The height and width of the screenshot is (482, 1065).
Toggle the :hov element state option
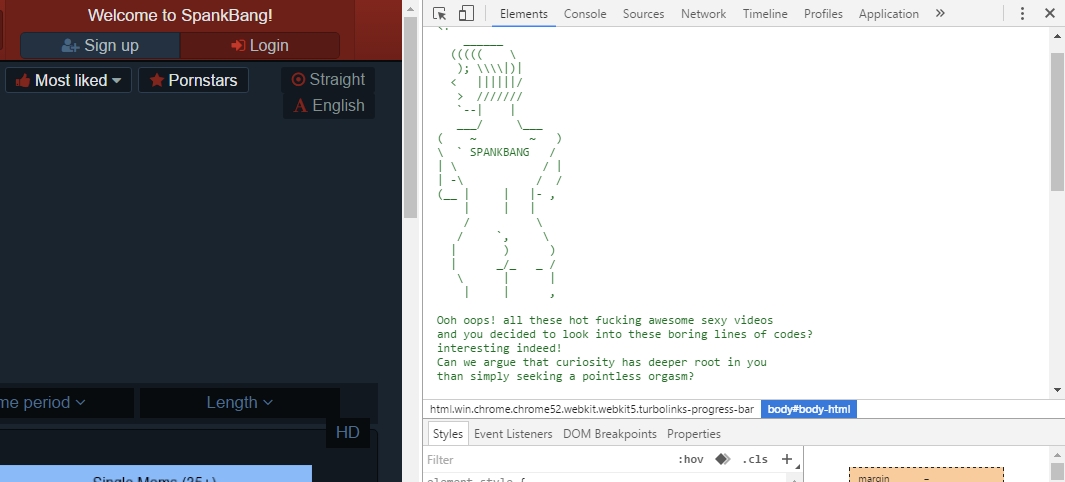(690, 460)
